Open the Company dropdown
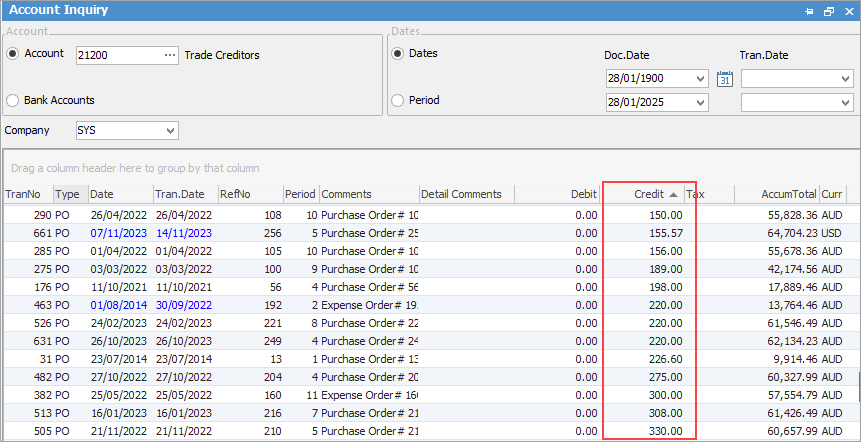 169,130
